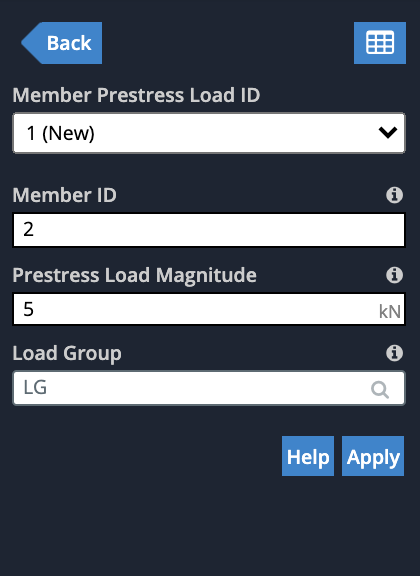Click the Load Group label text

point(67,354)
